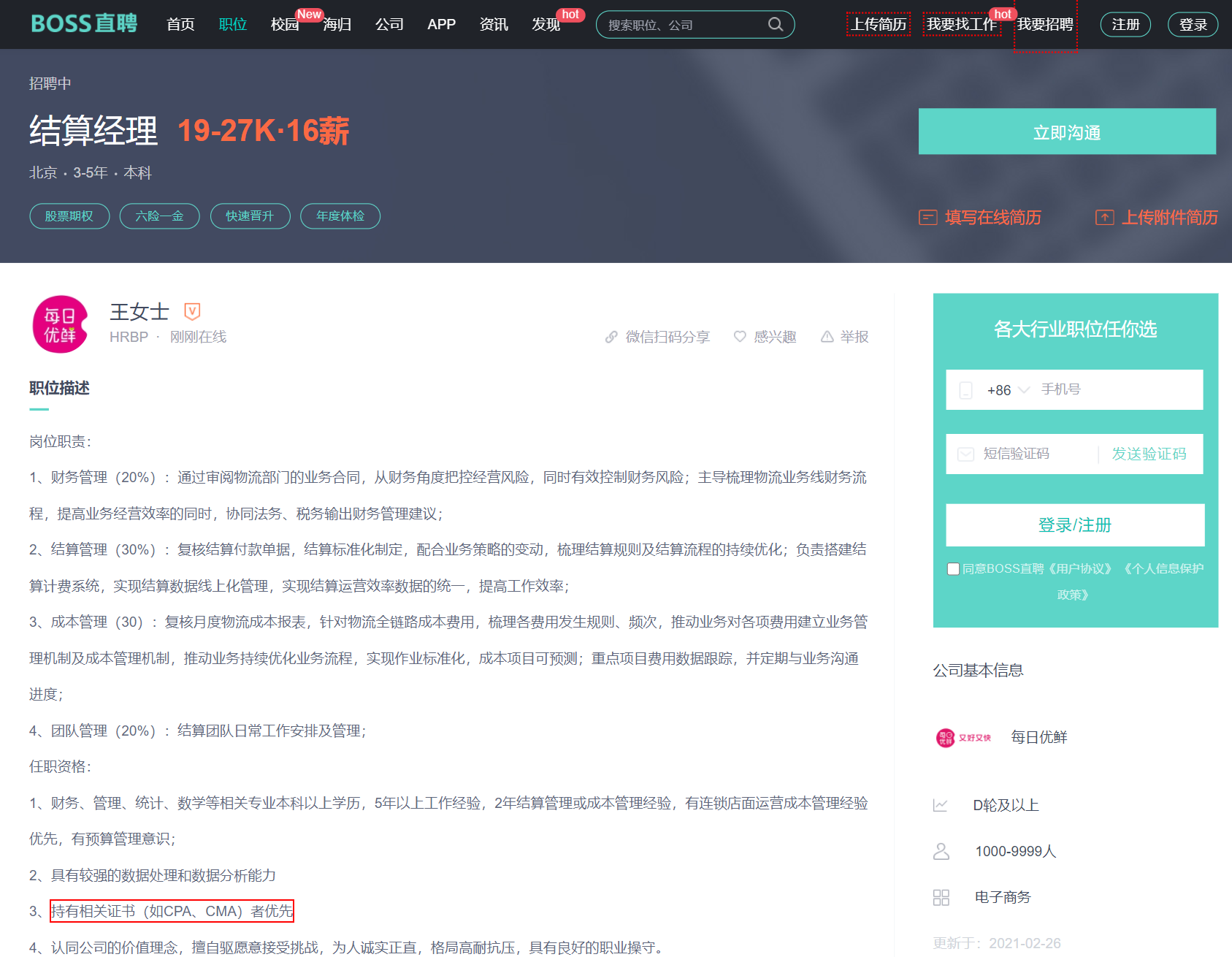Screen dimensions: 1232x957
Task: Click the 每日优鲜 company logo in sidebar
Action: click(x=963, y=738)
